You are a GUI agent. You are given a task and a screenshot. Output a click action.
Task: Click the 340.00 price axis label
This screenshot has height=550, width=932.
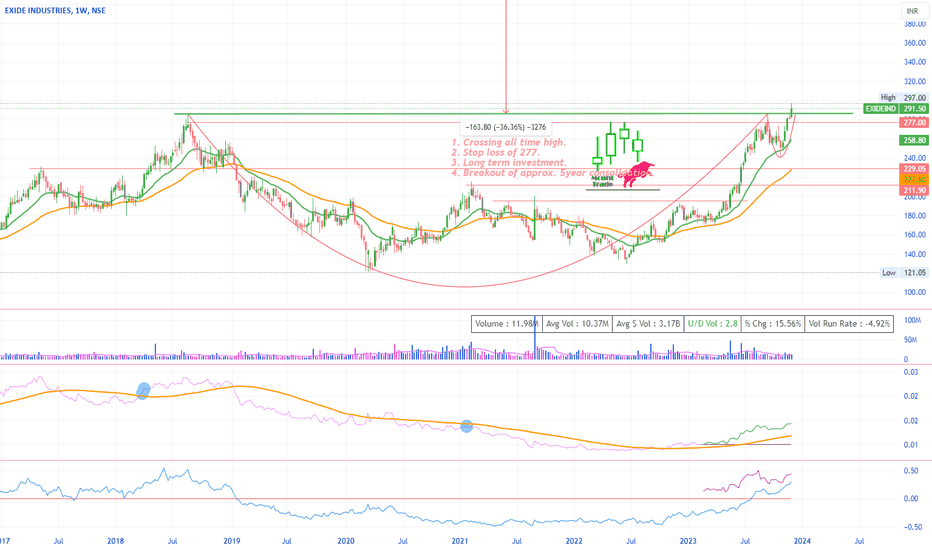(915, 62)
